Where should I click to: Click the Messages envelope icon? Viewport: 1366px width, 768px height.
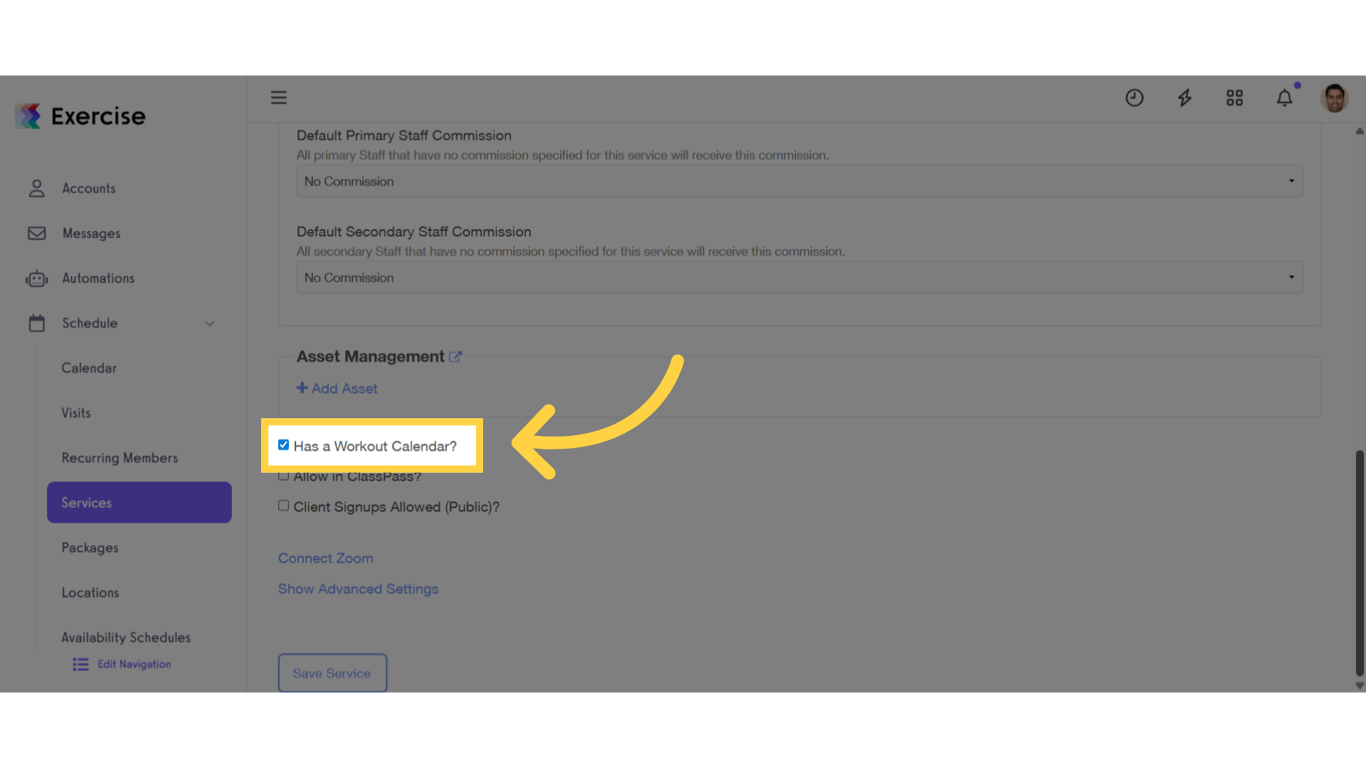click(x=37, y=233)
